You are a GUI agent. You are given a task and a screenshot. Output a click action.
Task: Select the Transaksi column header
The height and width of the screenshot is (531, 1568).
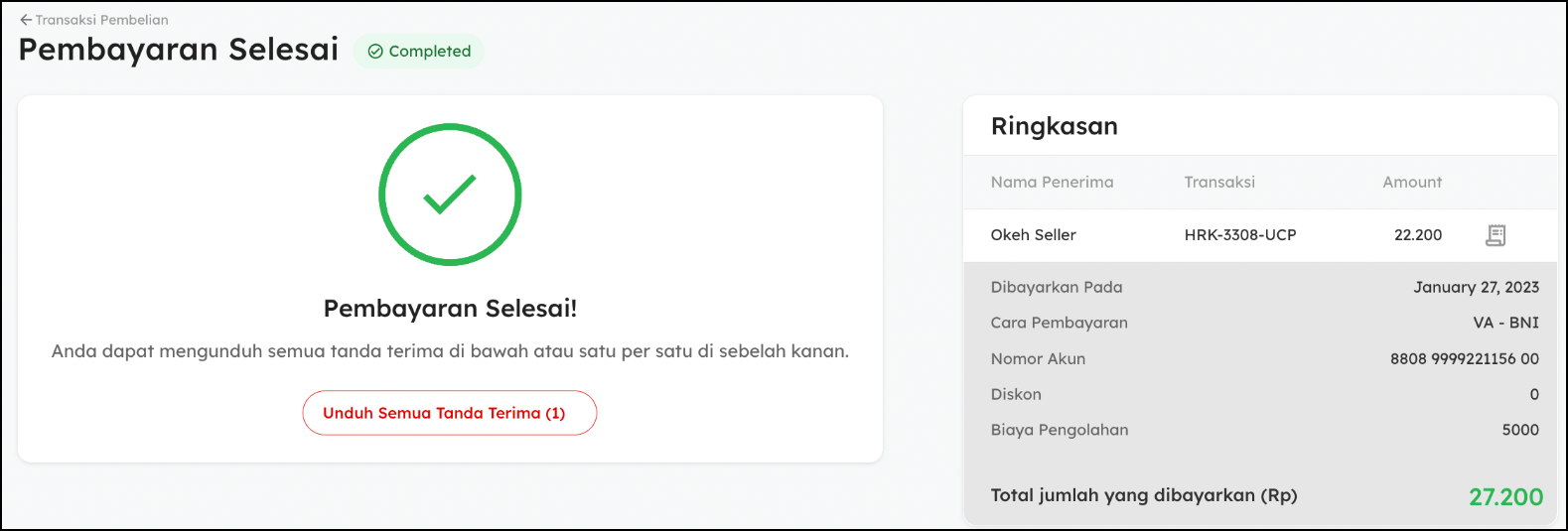click(x=1219, y=182)
